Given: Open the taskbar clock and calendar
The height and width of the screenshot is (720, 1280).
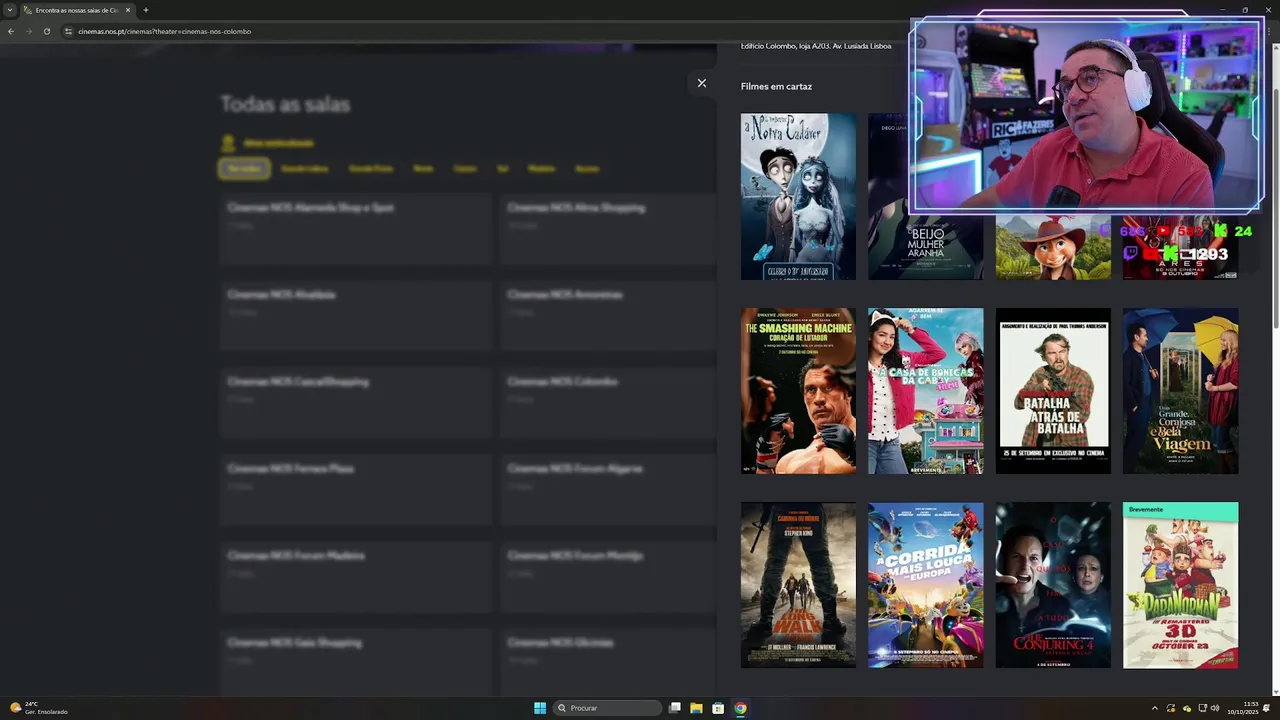Looking at the screenshot, I should (1245, 708).
